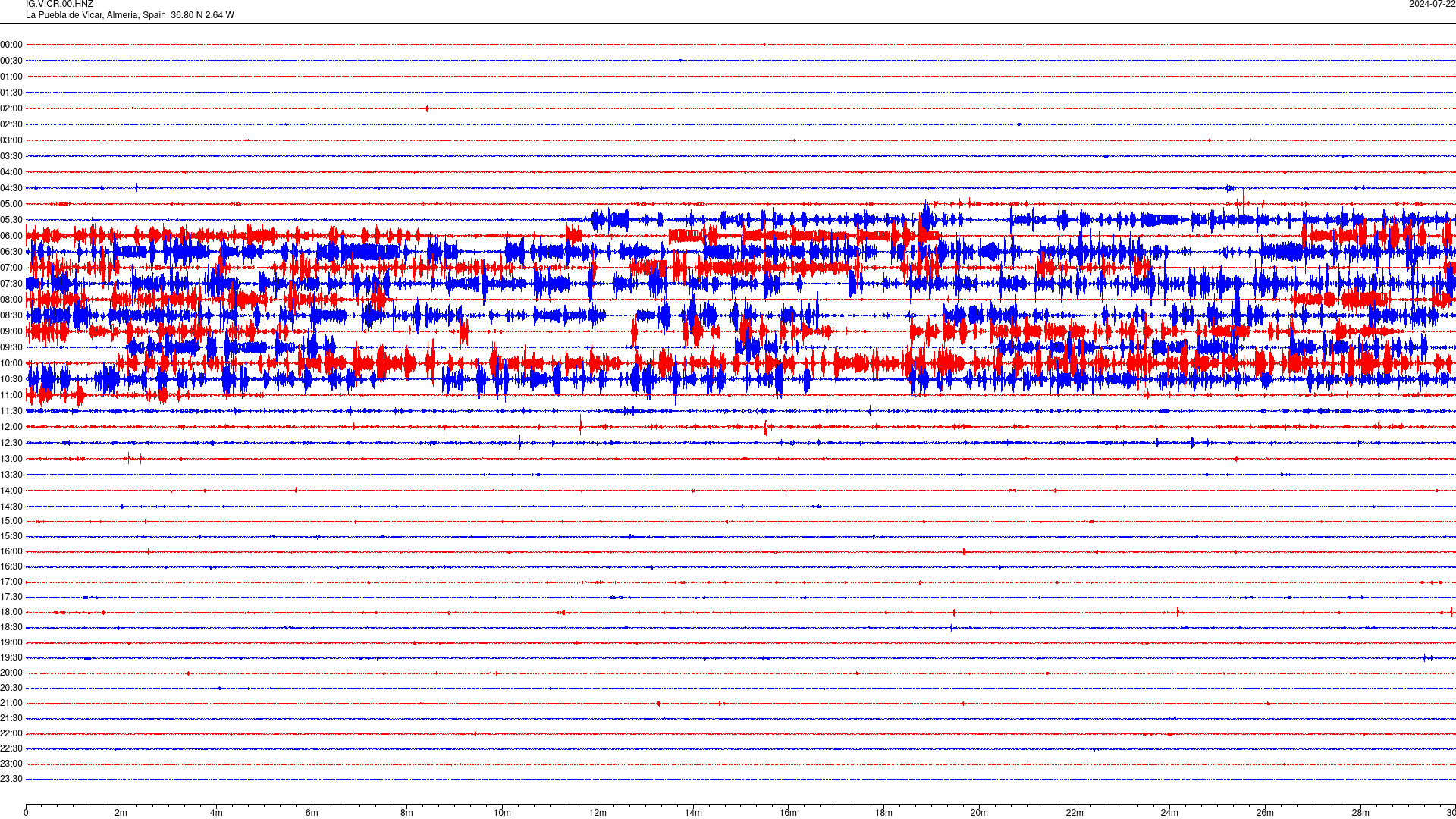The image size is (1456, 819).
Task: Select the 08:00 time row label
Action: (11, 300)
